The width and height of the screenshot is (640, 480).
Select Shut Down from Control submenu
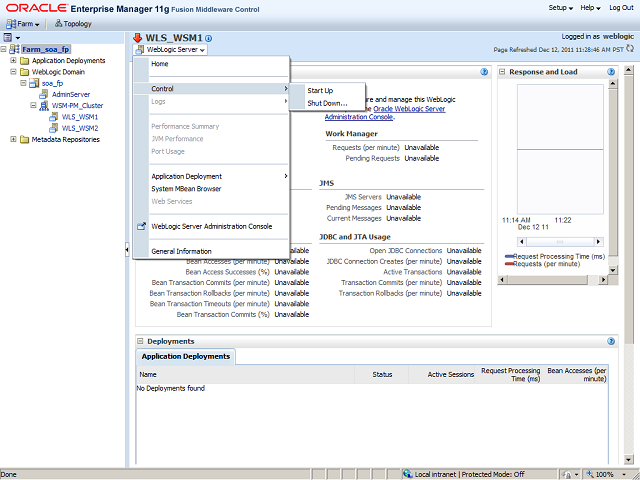tap(327, 103)
